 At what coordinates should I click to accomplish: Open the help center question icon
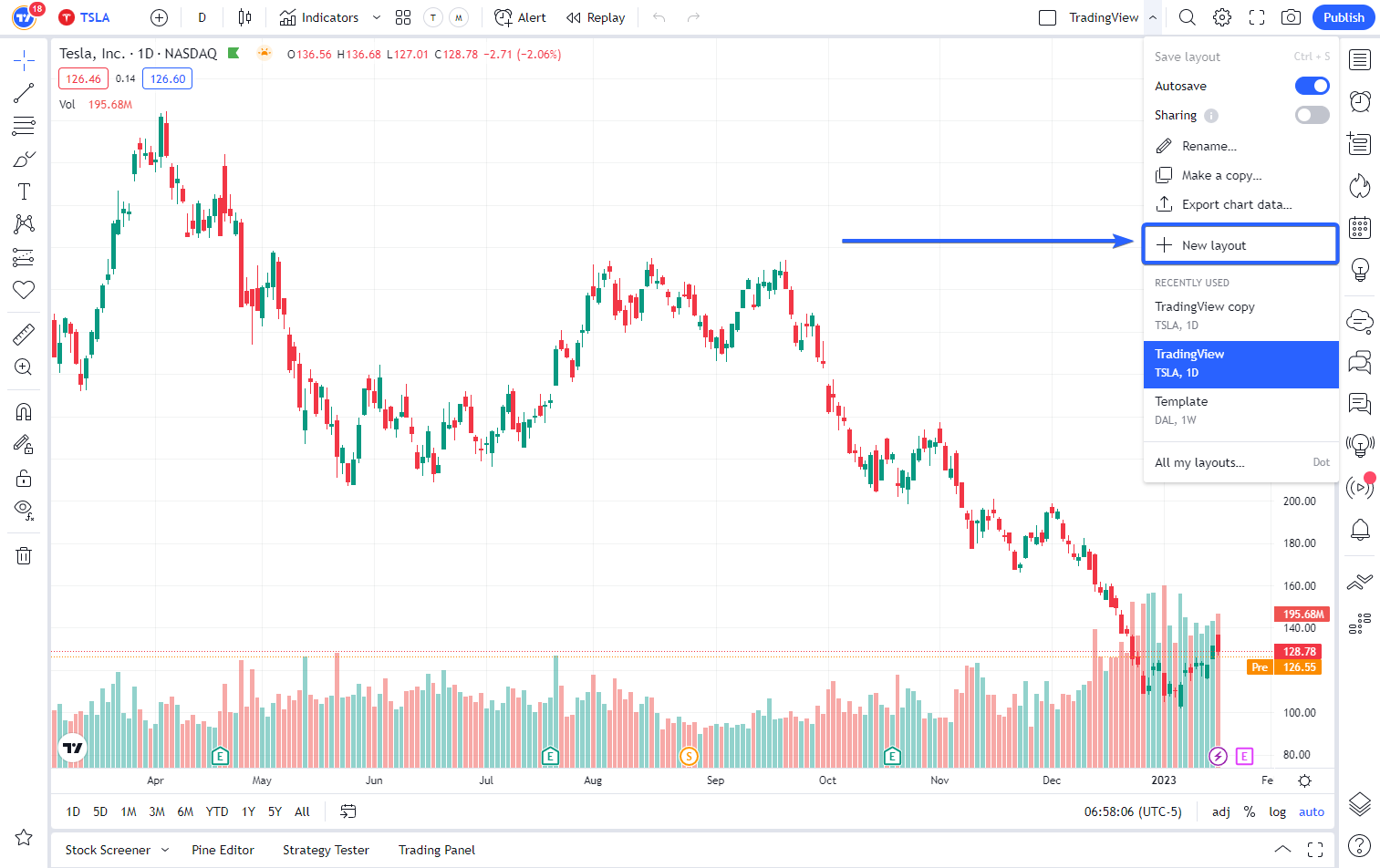1360,845
